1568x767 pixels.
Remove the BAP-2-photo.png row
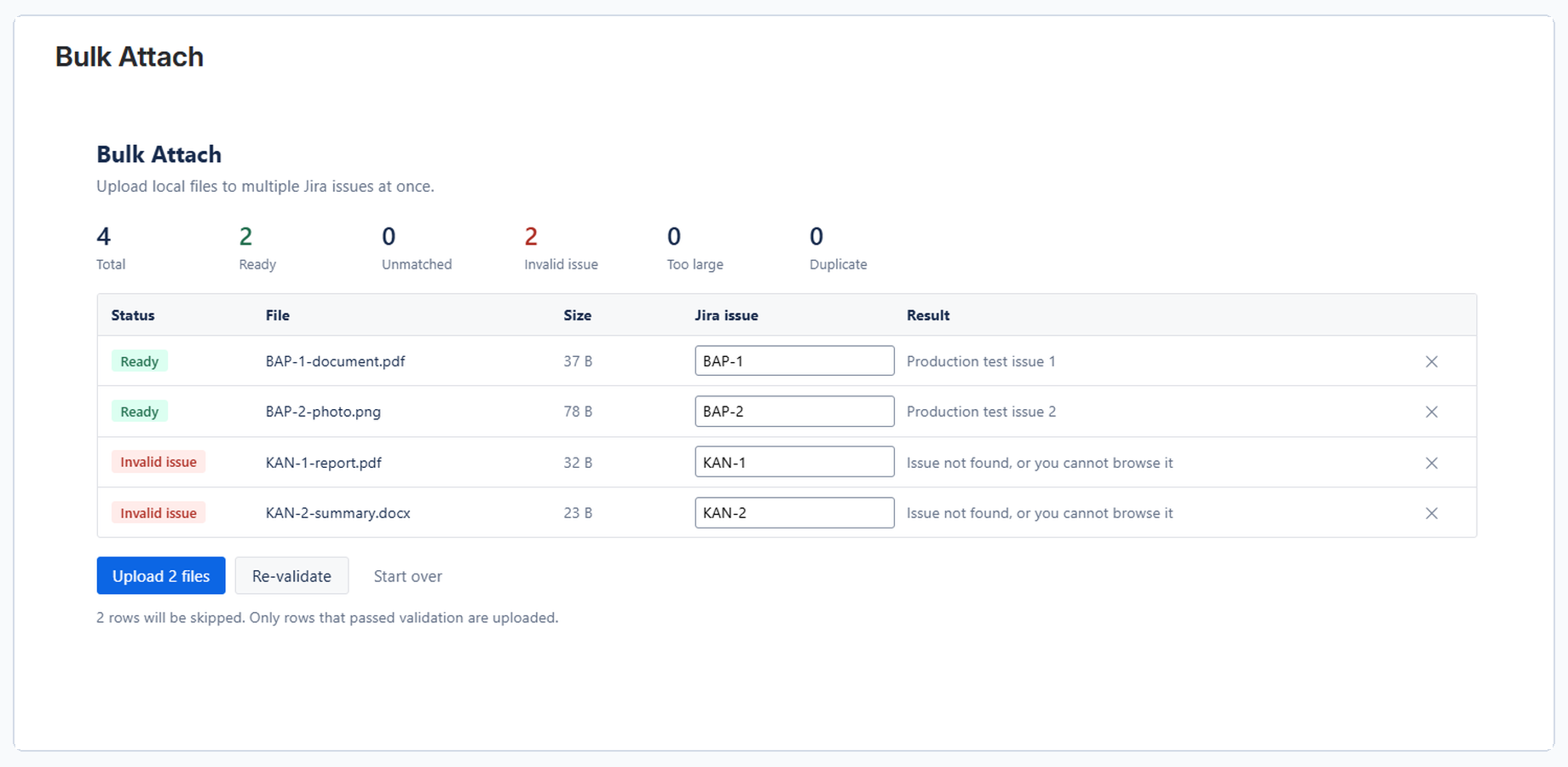(1432, 412)
